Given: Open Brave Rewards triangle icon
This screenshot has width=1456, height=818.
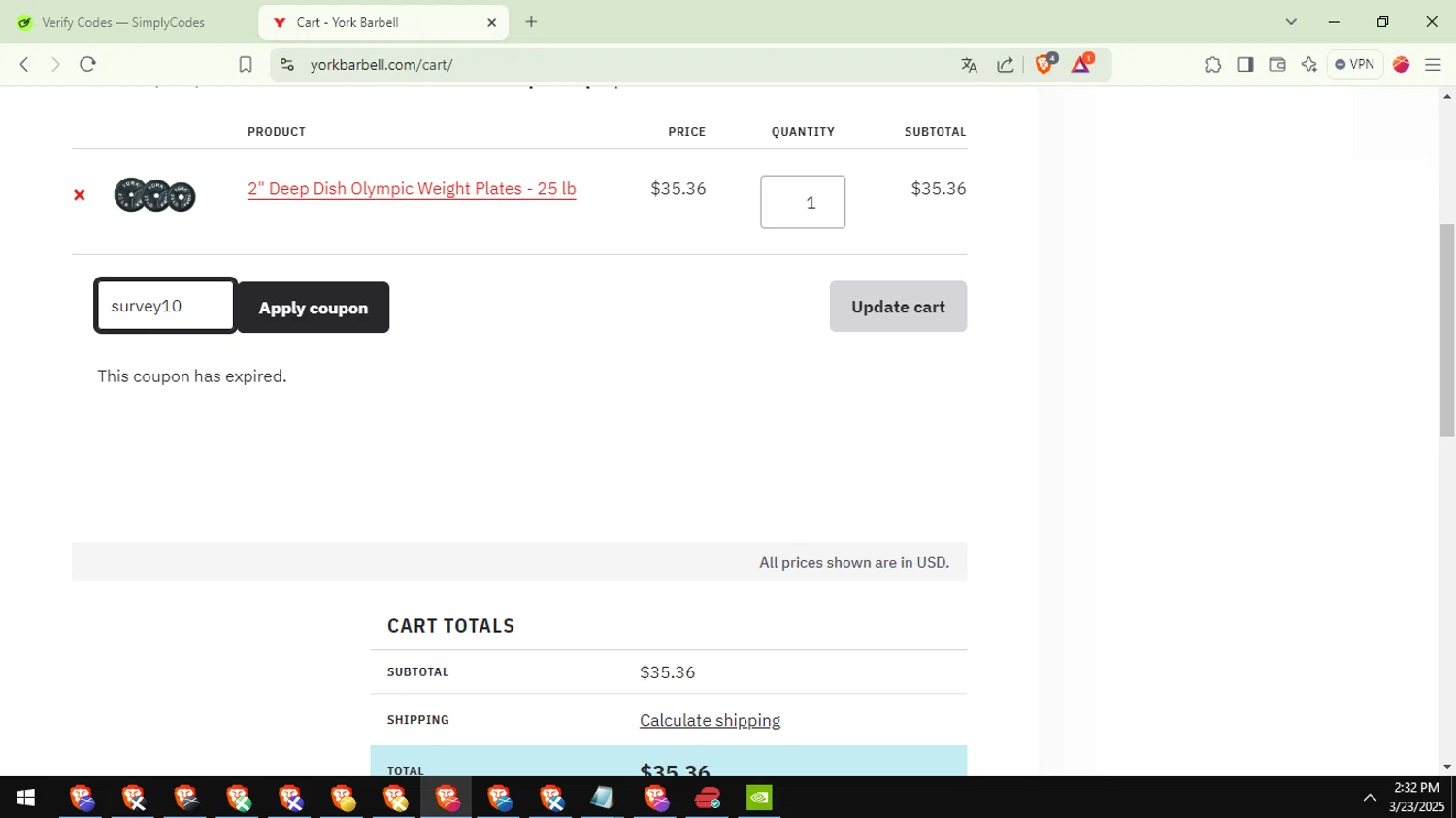Looking at the screenshot, I should (x=1081, y=64).
